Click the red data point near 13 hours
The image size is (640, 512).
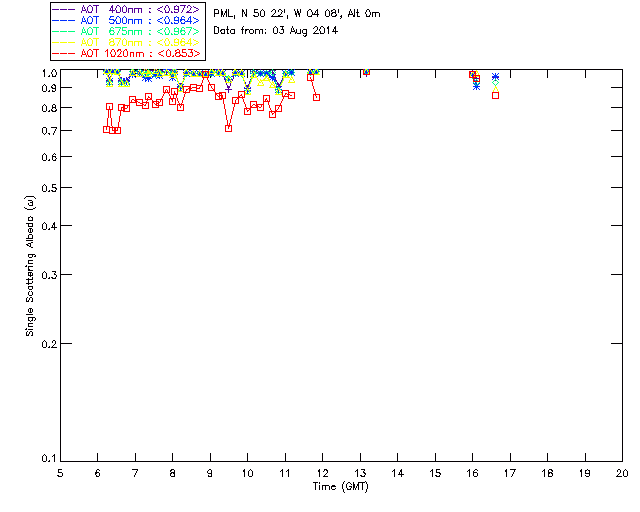point(367,72)
